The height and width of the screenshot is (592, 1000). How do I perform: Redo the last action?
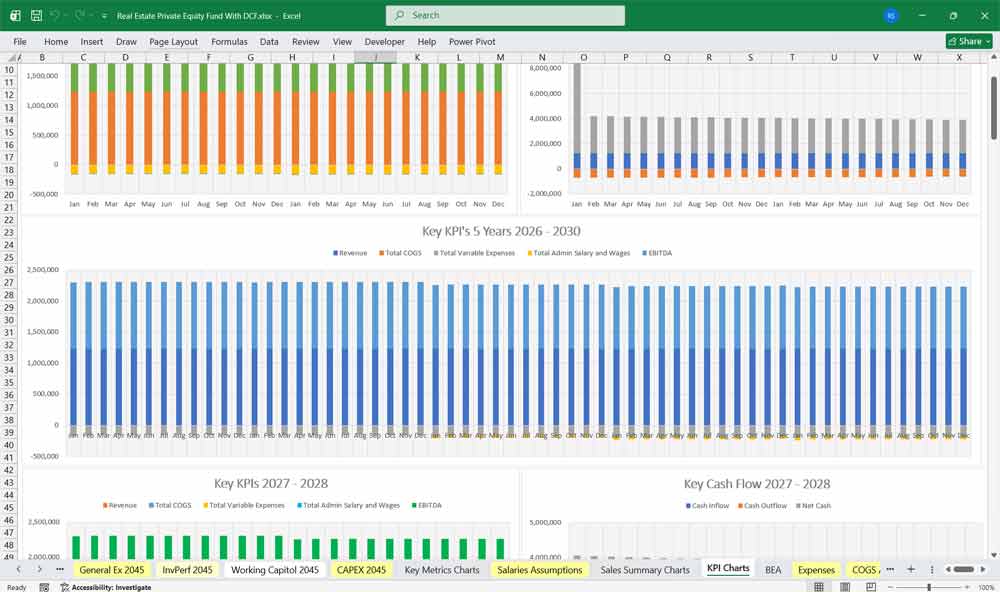[x=77, y=15]
